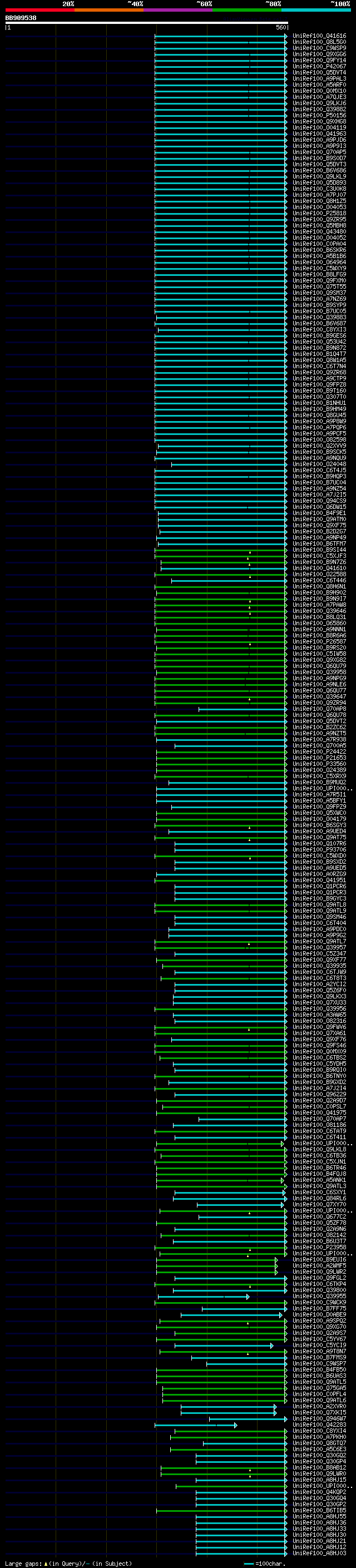The width and height of the screenshot is (356, 1568).
Task: Click the alignment bar for UniRef100_P42067
Action: click(221, 66)
